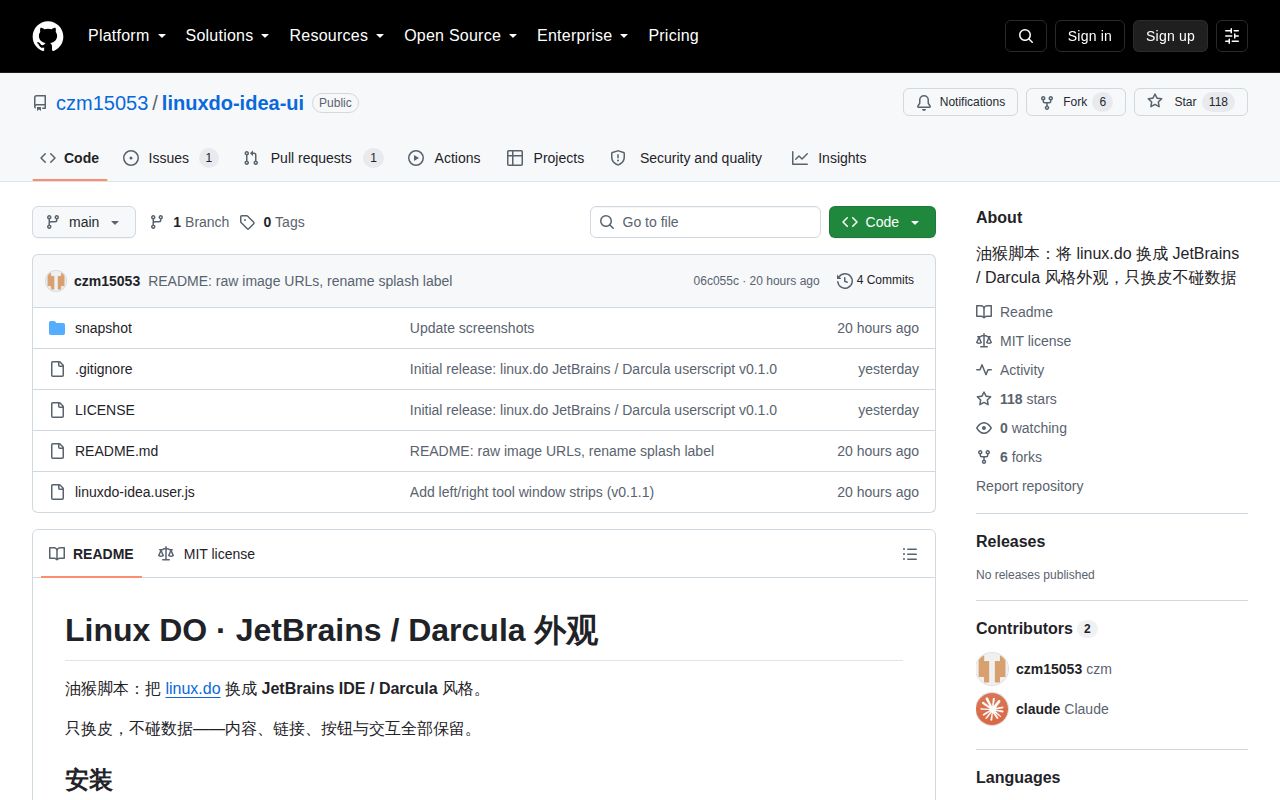Open the Pricing page
This screenshot has height=800, width=1280.
pyautogui.click(x=673, y=36)
